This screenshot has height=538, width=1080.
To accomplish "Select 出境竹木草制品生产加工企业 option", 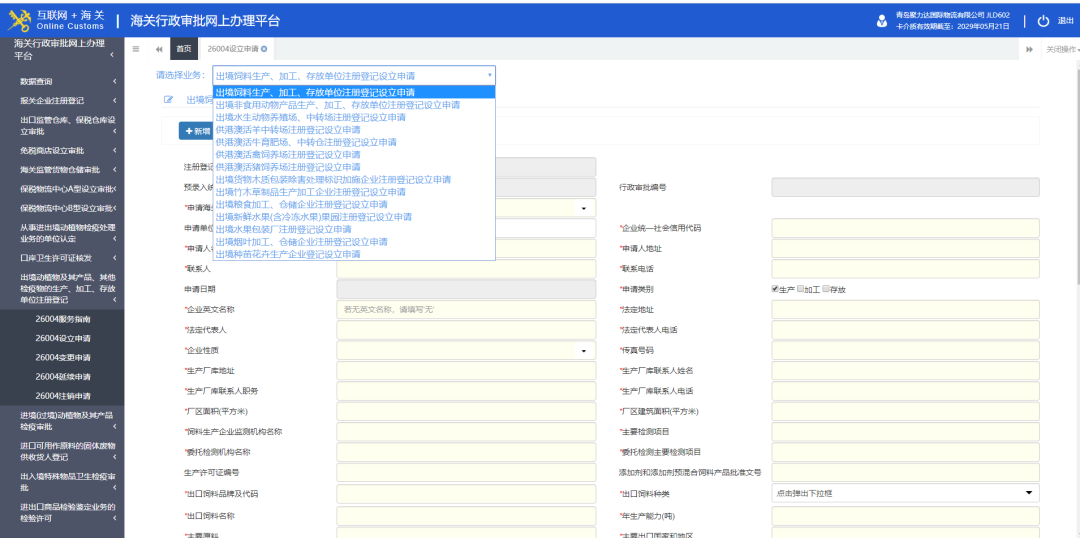I will [353, 192].
